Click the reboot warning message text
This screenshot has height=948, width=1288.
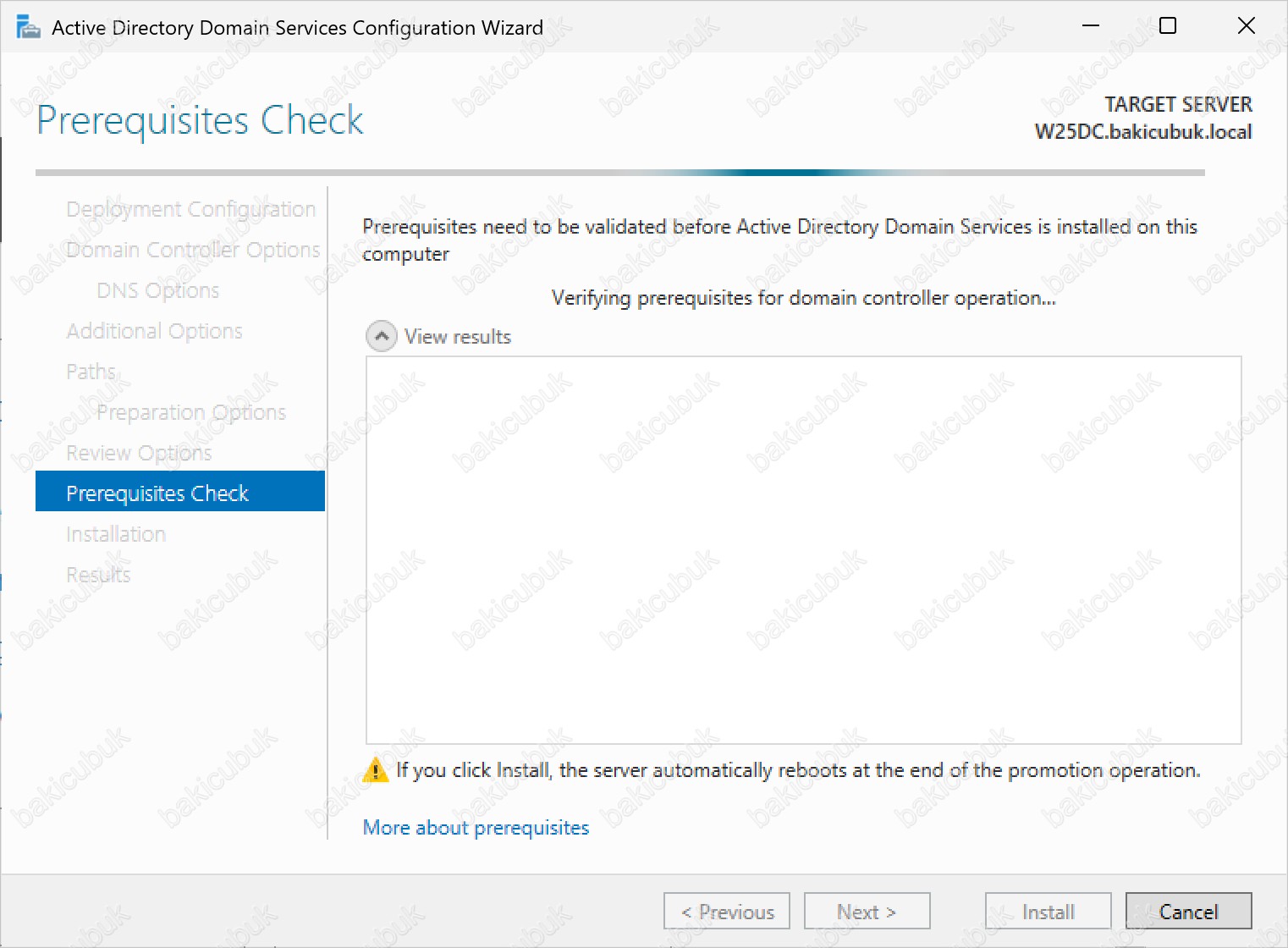click(798, 770)
